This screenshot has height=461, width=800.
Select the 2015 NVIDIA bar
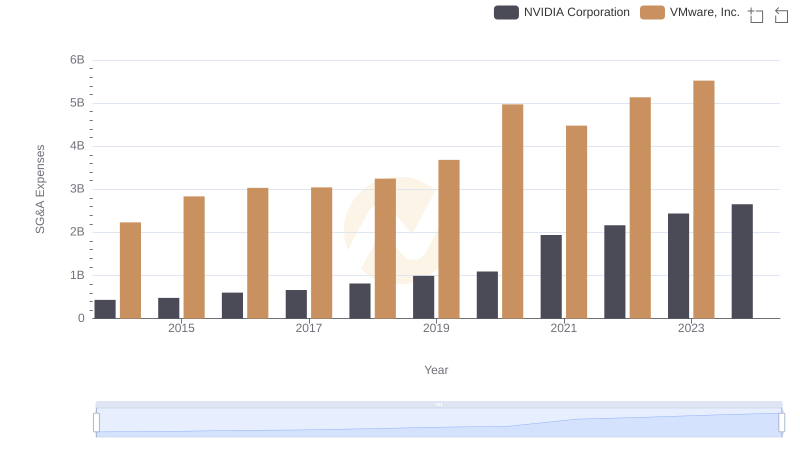click(x=169, y=308)
